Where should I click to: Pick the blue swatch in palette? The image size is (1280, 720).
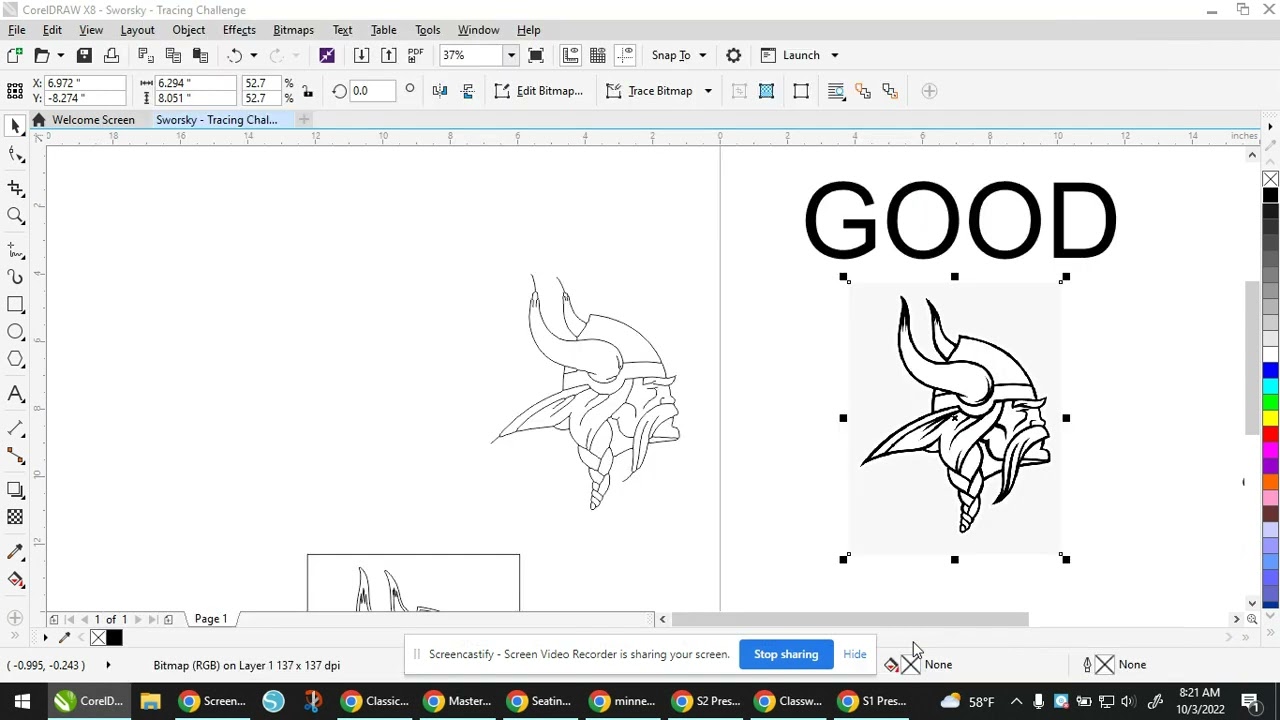1270,371
